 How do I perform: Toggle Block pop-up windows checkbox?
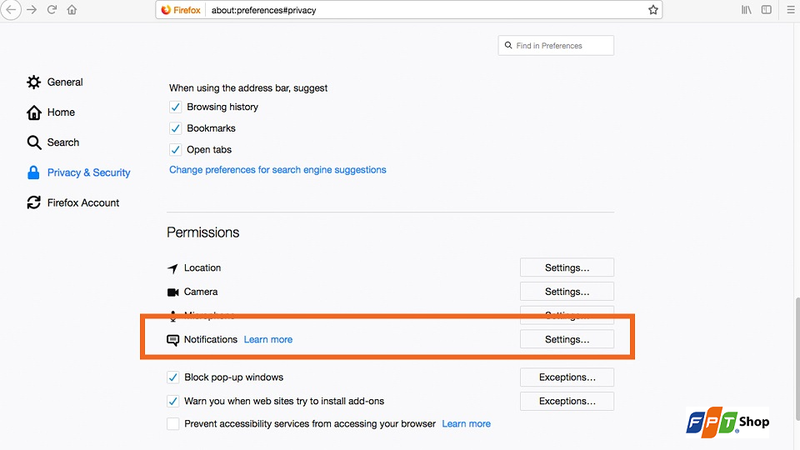point(173,378)
